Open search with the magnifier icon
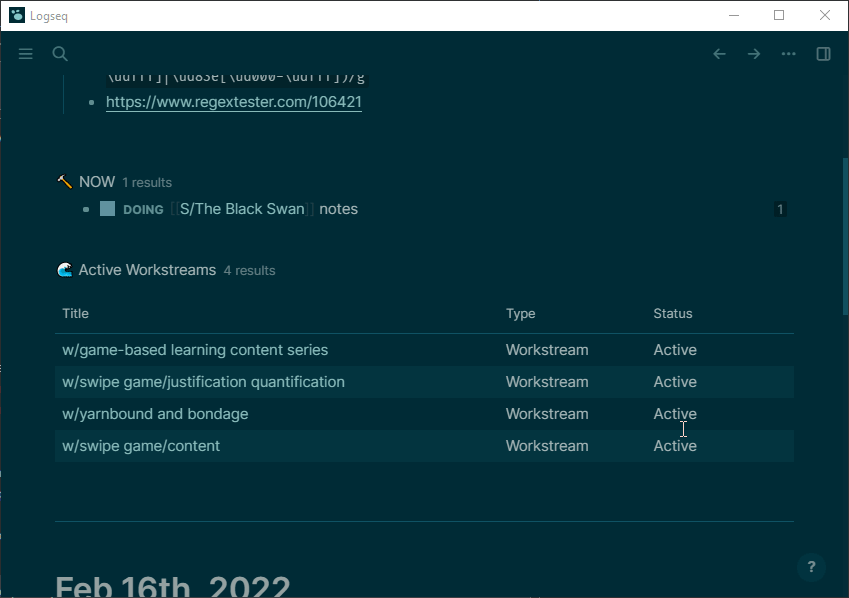The width and height of the screenshot is (849, 598). [x=59, y=54]
